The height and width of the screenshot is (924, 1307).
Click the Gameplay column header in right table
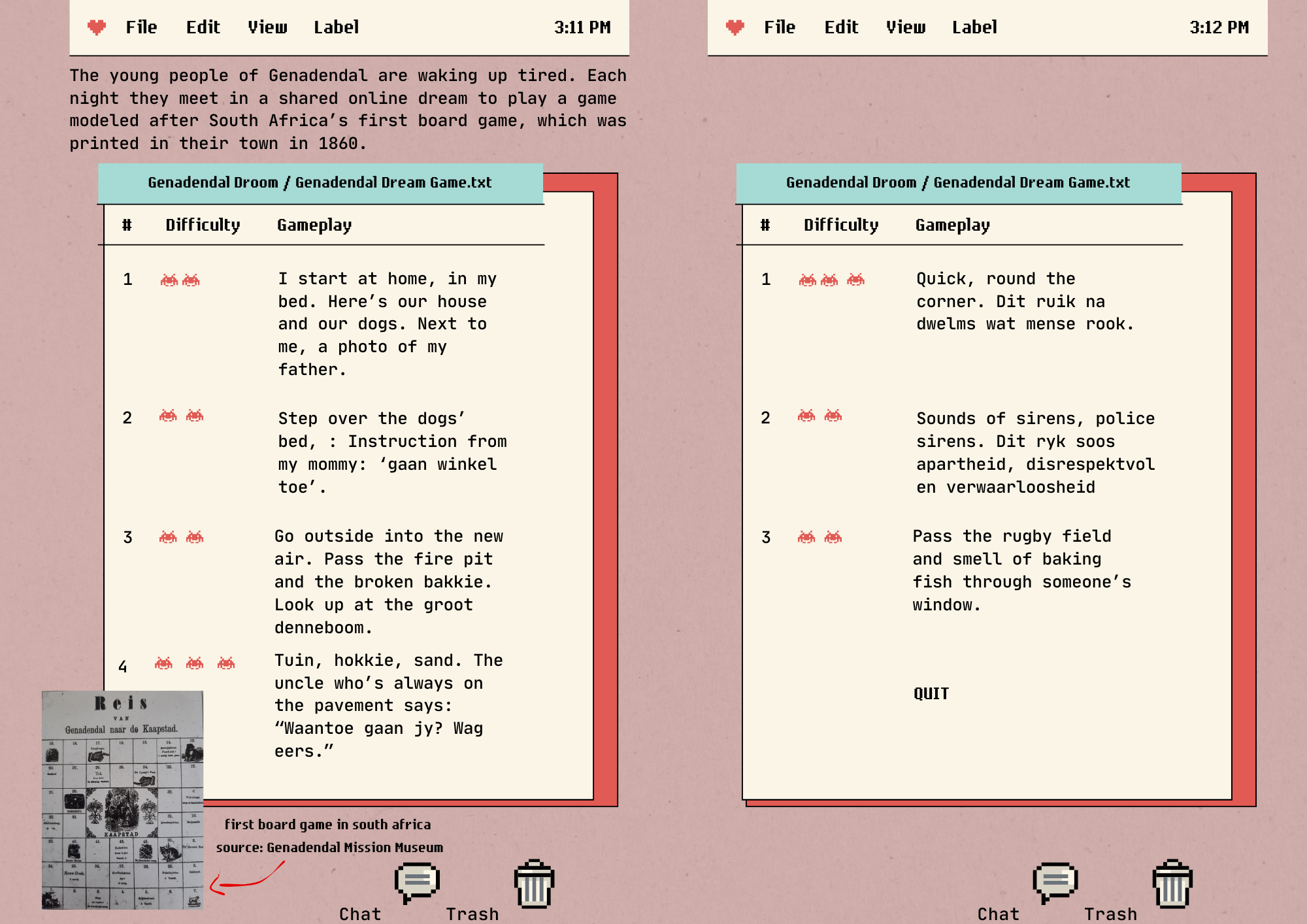[x=952, y=225]
